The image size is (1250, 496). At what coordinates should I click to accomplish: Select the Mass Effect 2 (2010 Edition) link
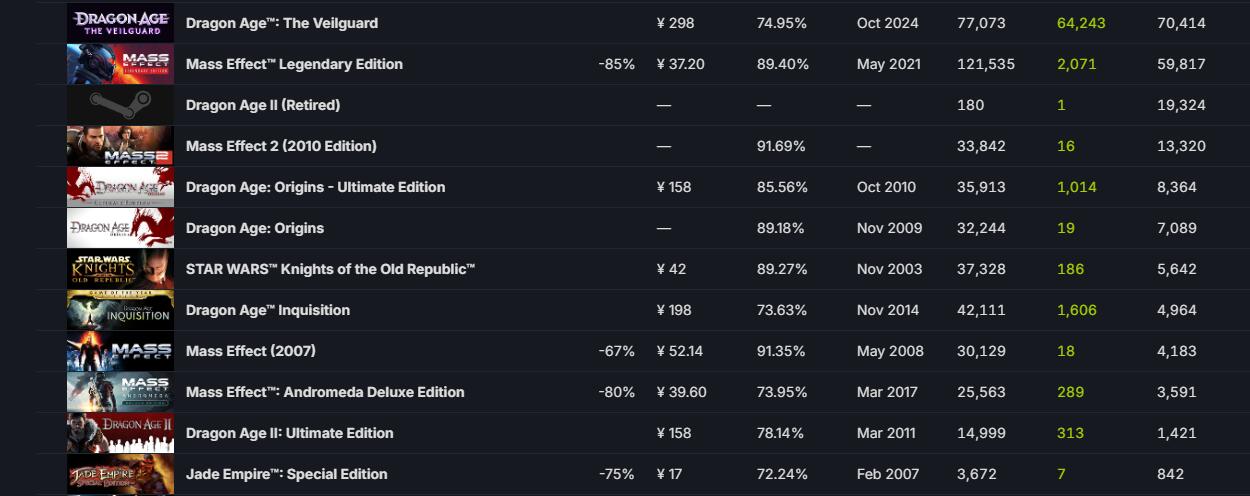(281, 146)
